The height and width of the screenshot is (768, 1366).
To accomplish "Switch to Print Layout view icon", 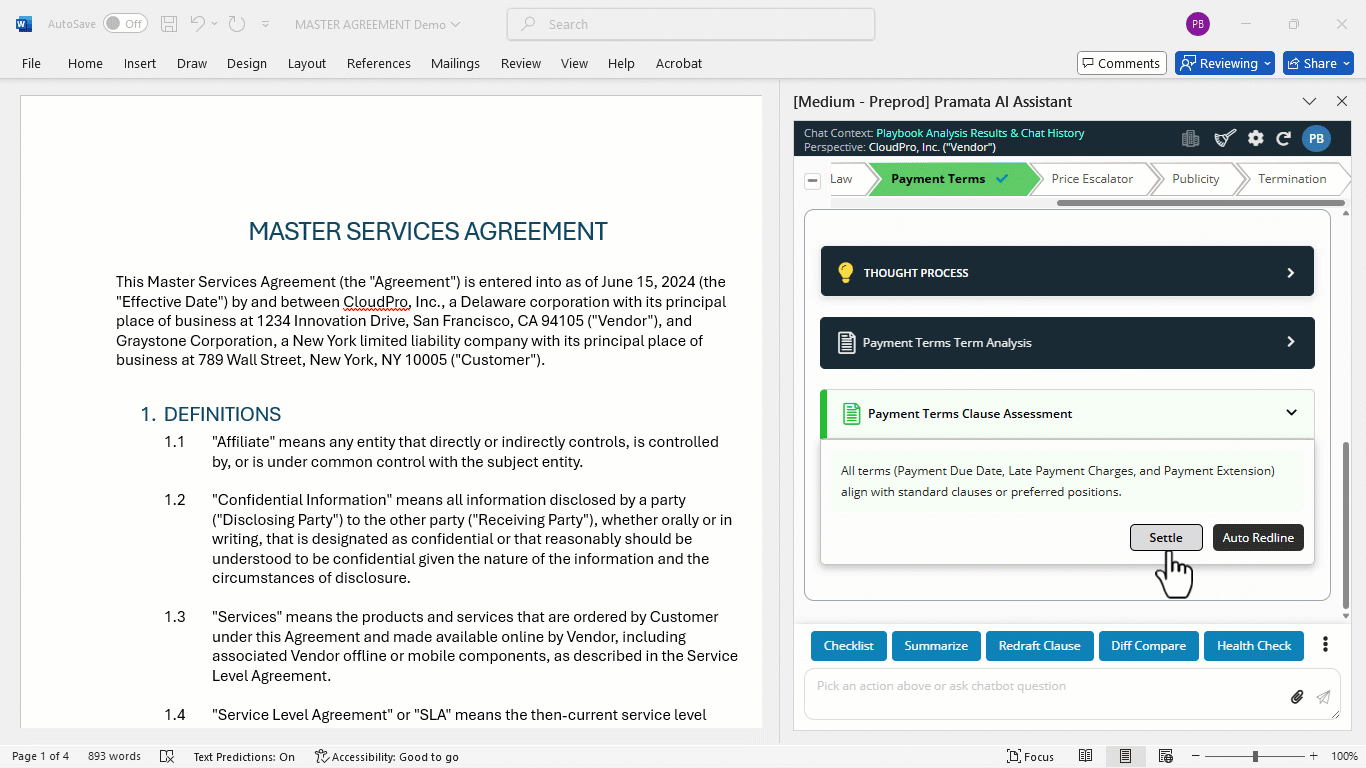I will [x=1125, y=756].
